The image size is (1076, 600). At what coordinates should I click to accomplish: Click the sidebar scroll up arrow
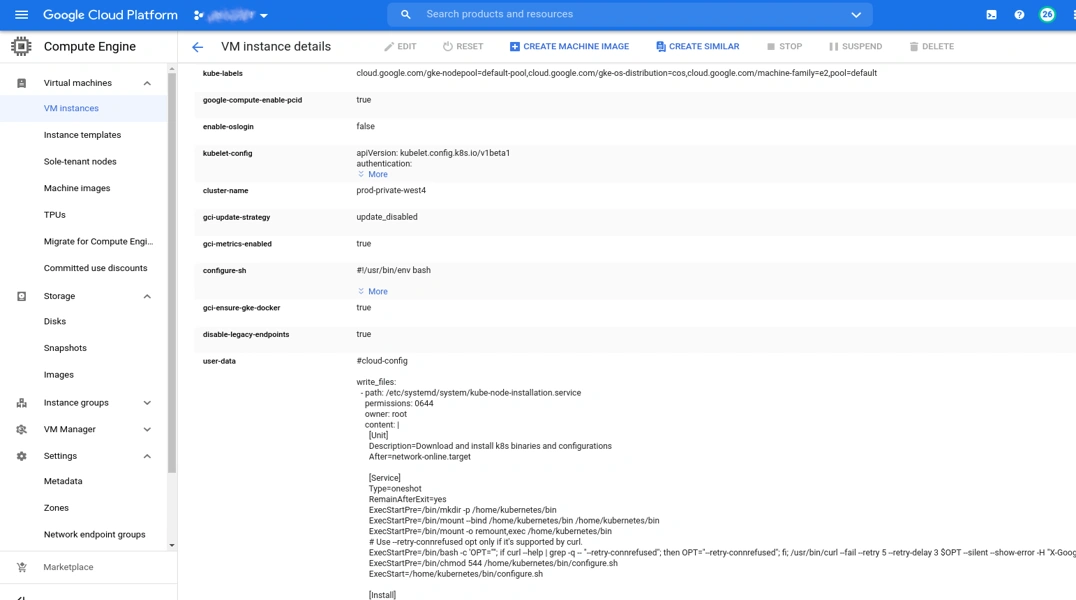[172, 69]
